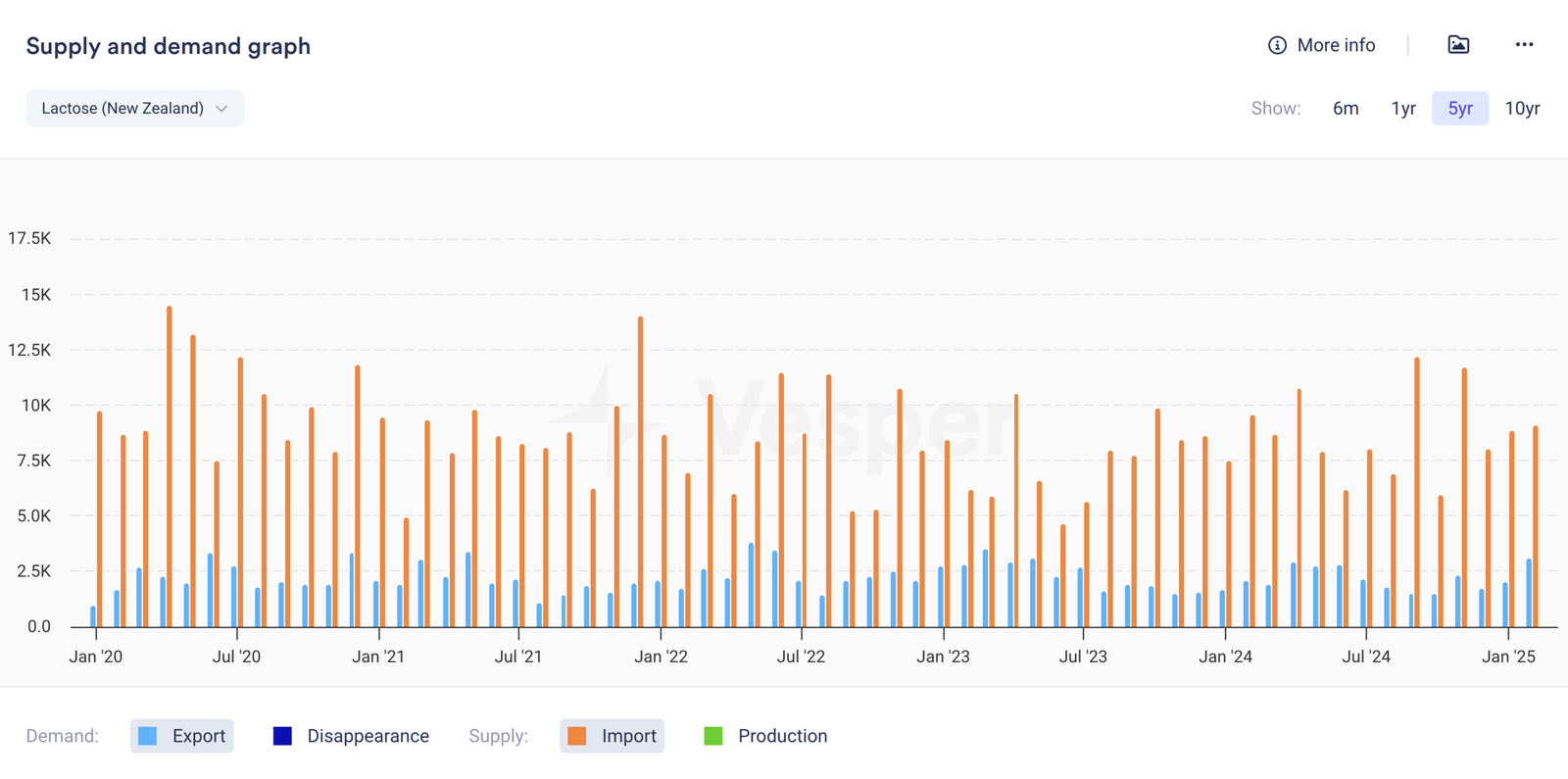Click the More info link
The height and width of the screenshot is (779, 1568).
(x=1336, y=45)
